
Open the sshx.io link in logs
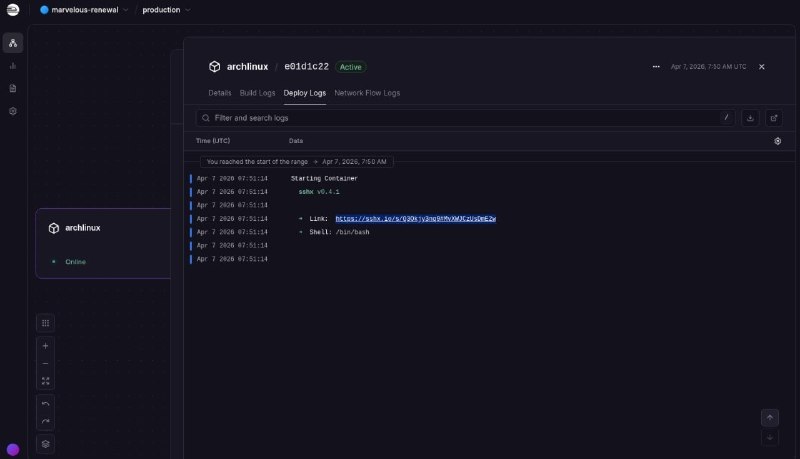click(416, 218)
